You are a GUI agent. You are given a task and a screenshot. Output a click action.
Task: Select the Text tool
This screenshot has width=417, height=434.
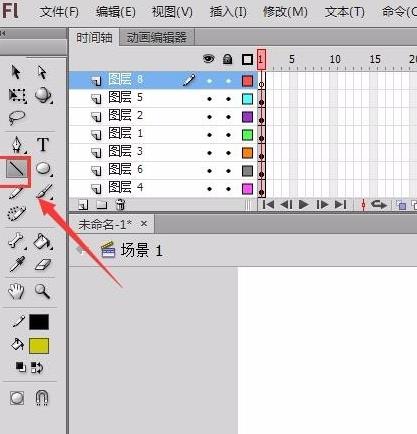(x=43, y=145)
